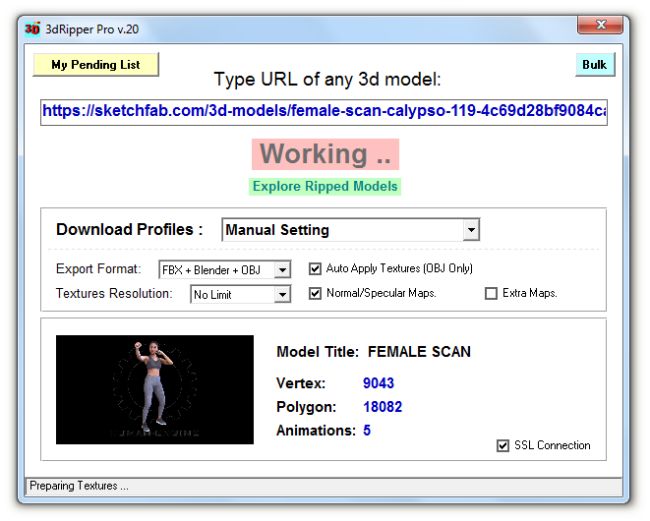Click the Textures Resolution label
650x521 pixels.
[x=114, y=293]
